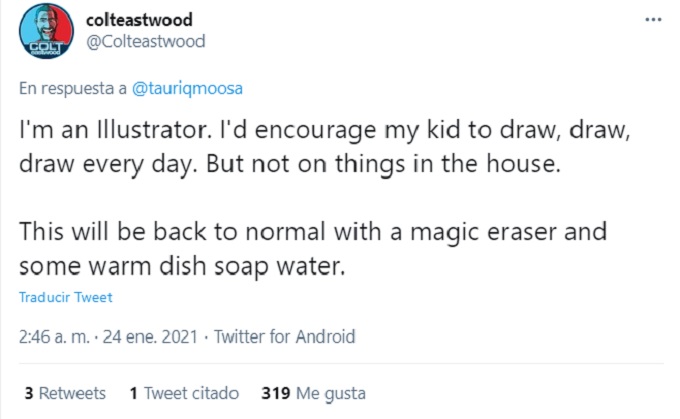Click the Traducir Tweet link
The height and width of the screenshot is (419, 680).
tap(66, 298)
